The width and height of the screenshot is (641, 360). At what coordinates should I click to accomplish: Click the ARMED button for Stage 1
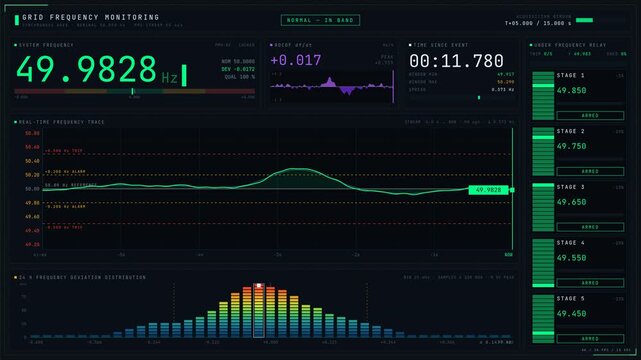(590, 116)
